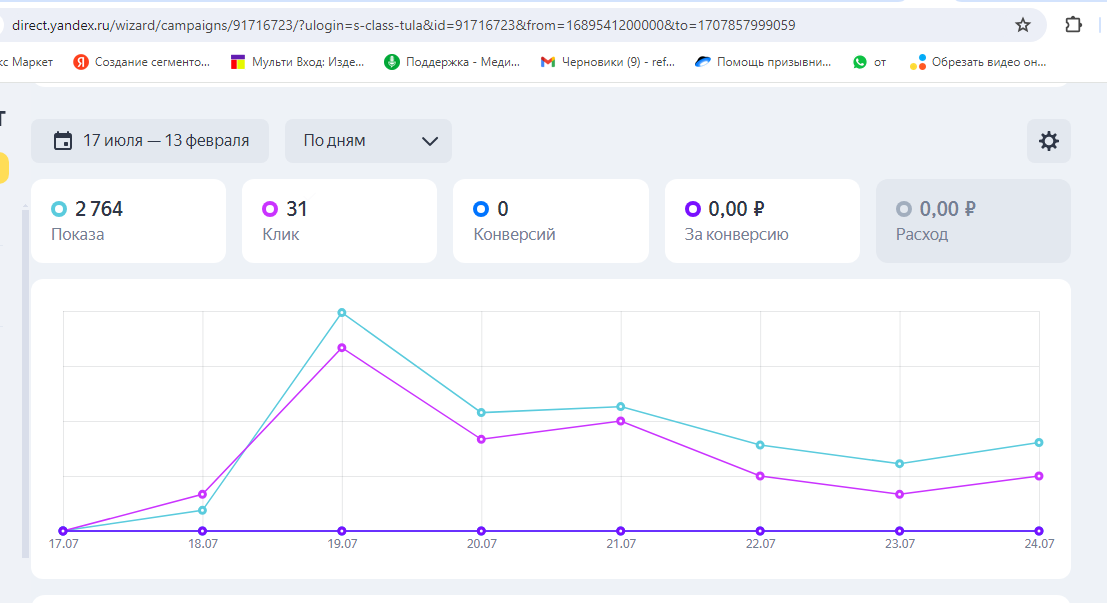This screenshot has width=1107, height=603.
Task: Click the 24.07 impressions data point
Action: 1039,443
